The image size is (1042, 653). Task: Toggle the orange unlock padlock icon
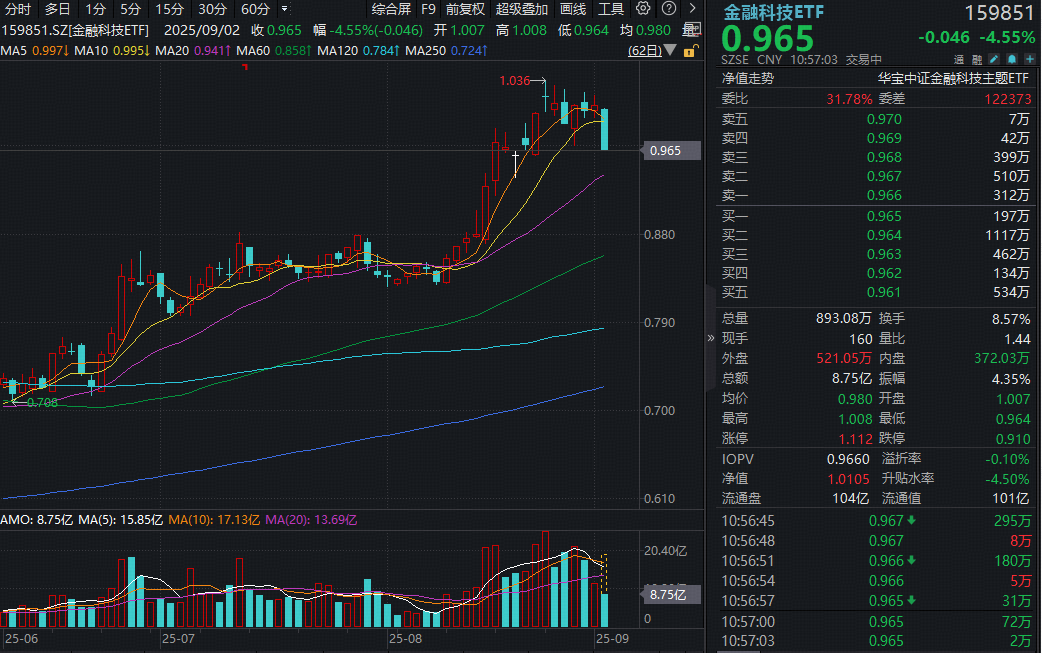point(690,50)
